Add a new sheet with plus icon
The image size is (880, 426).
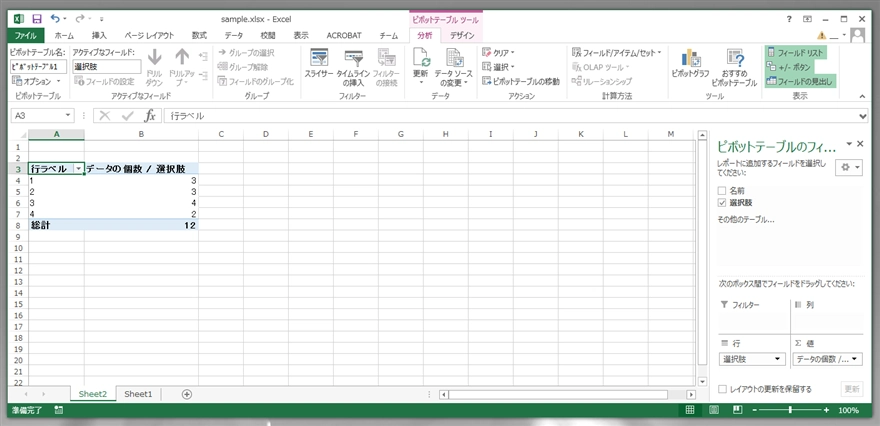click(x=187, y=394)
